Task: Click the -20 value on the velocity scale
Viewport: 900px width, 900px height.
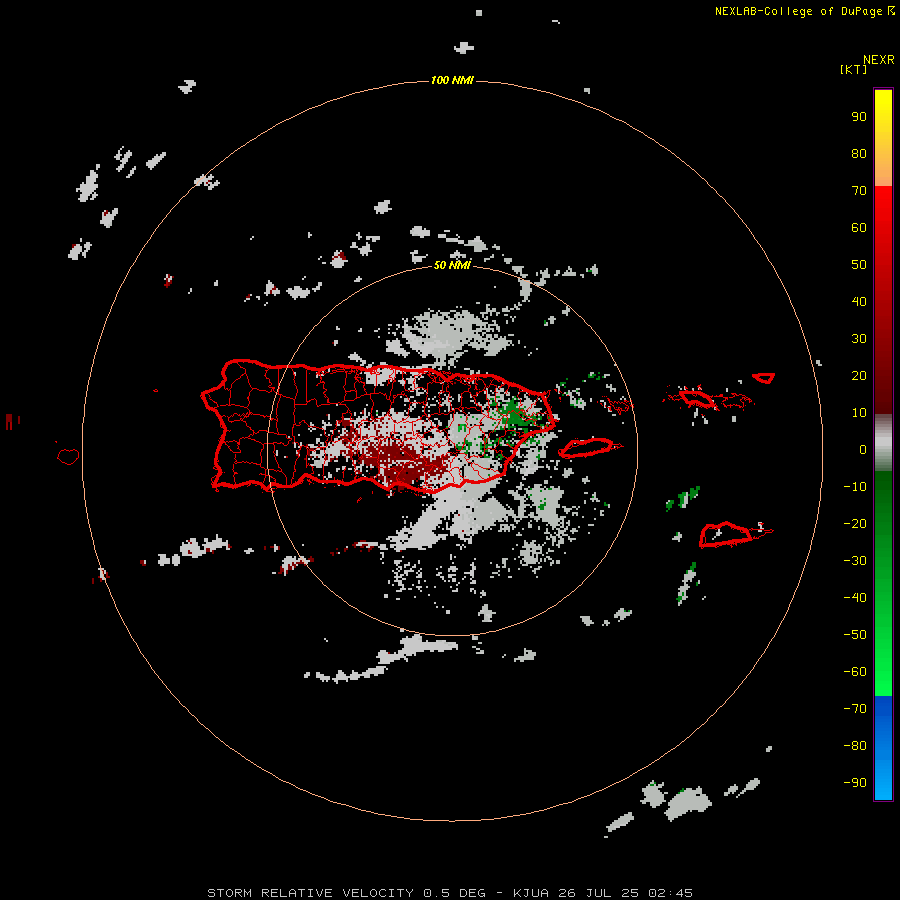Action: pos(855,523)
